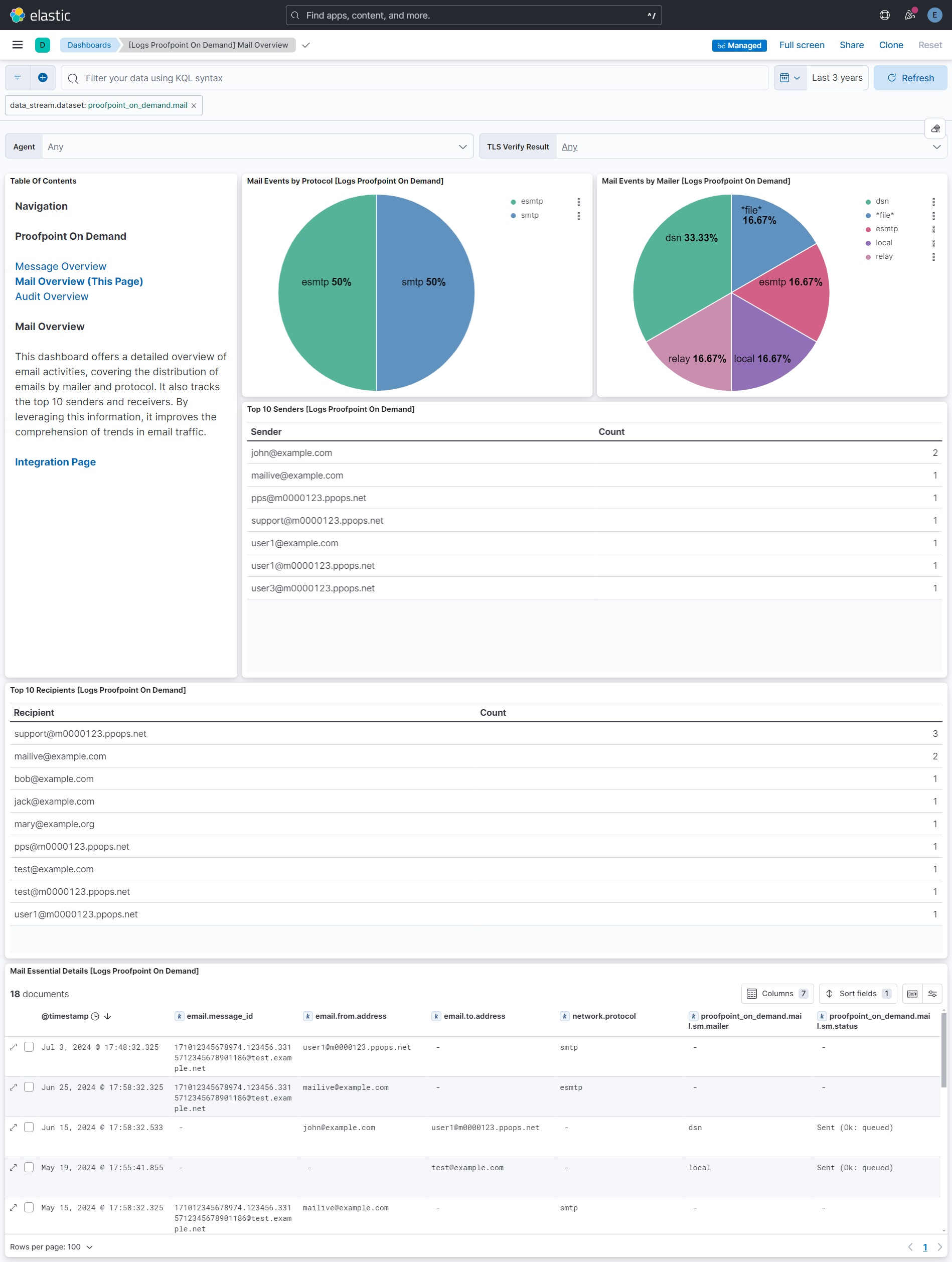Open display settings icon in grid toolbar
Image resolution: width=952 pixels, height=1262 pixels.
(x=932, y=994)
